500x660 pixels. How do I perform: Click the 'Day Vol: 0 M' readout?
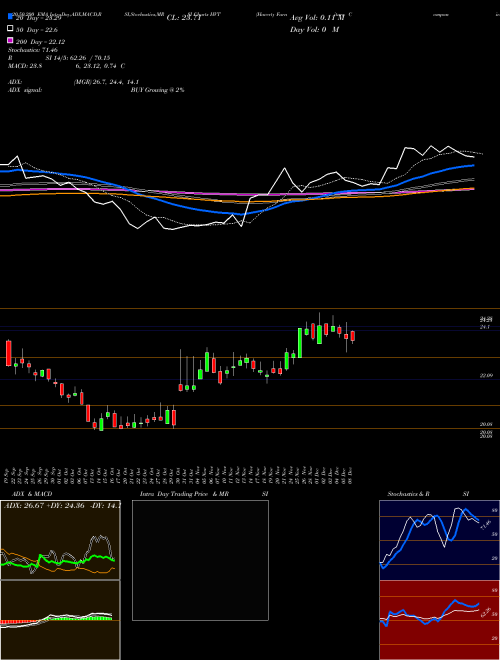314,29
